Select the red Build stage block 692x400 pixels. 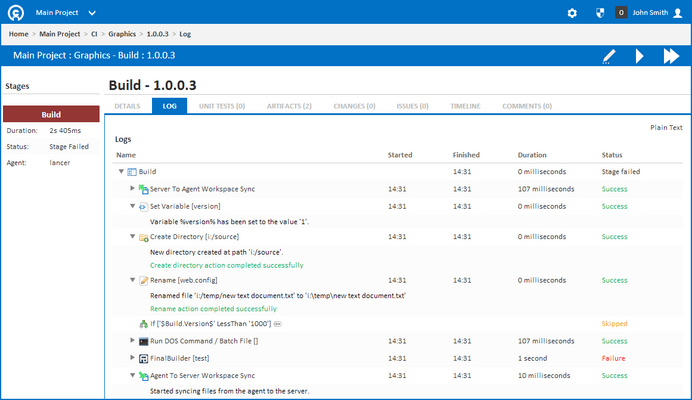click(x=51, y=114)
